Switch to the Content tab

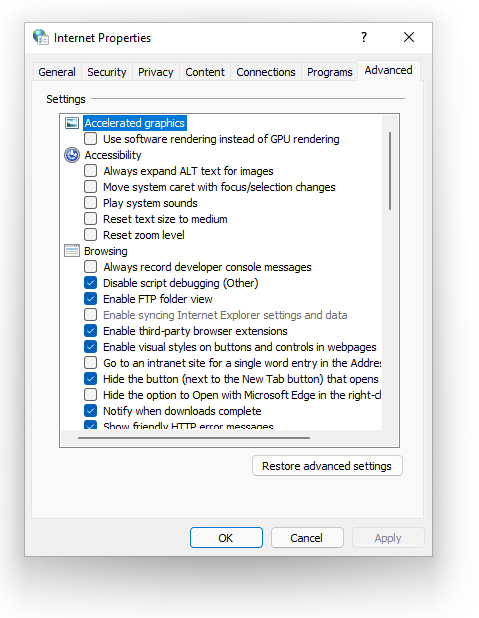click(205, 72)
